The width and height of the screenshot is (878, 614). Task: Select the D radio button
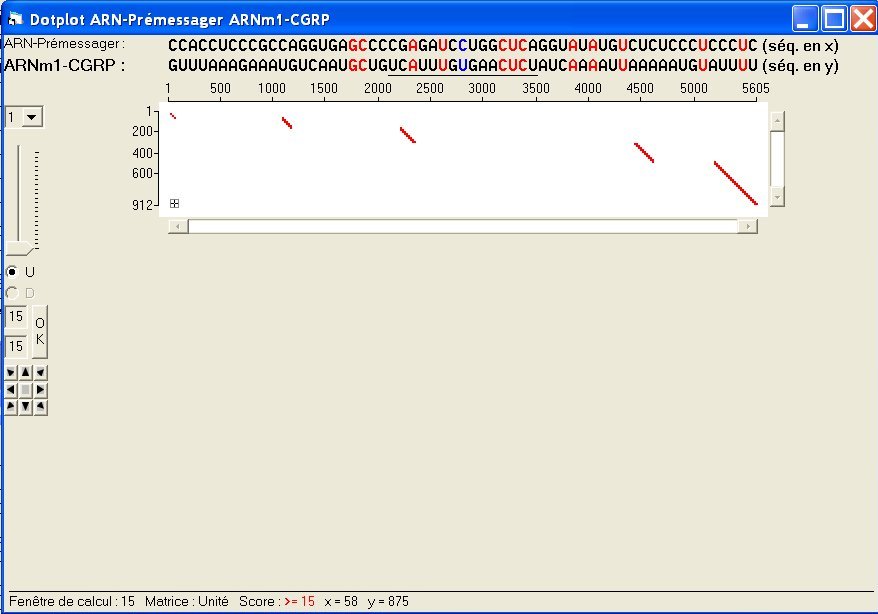click(x=10, y=292)
